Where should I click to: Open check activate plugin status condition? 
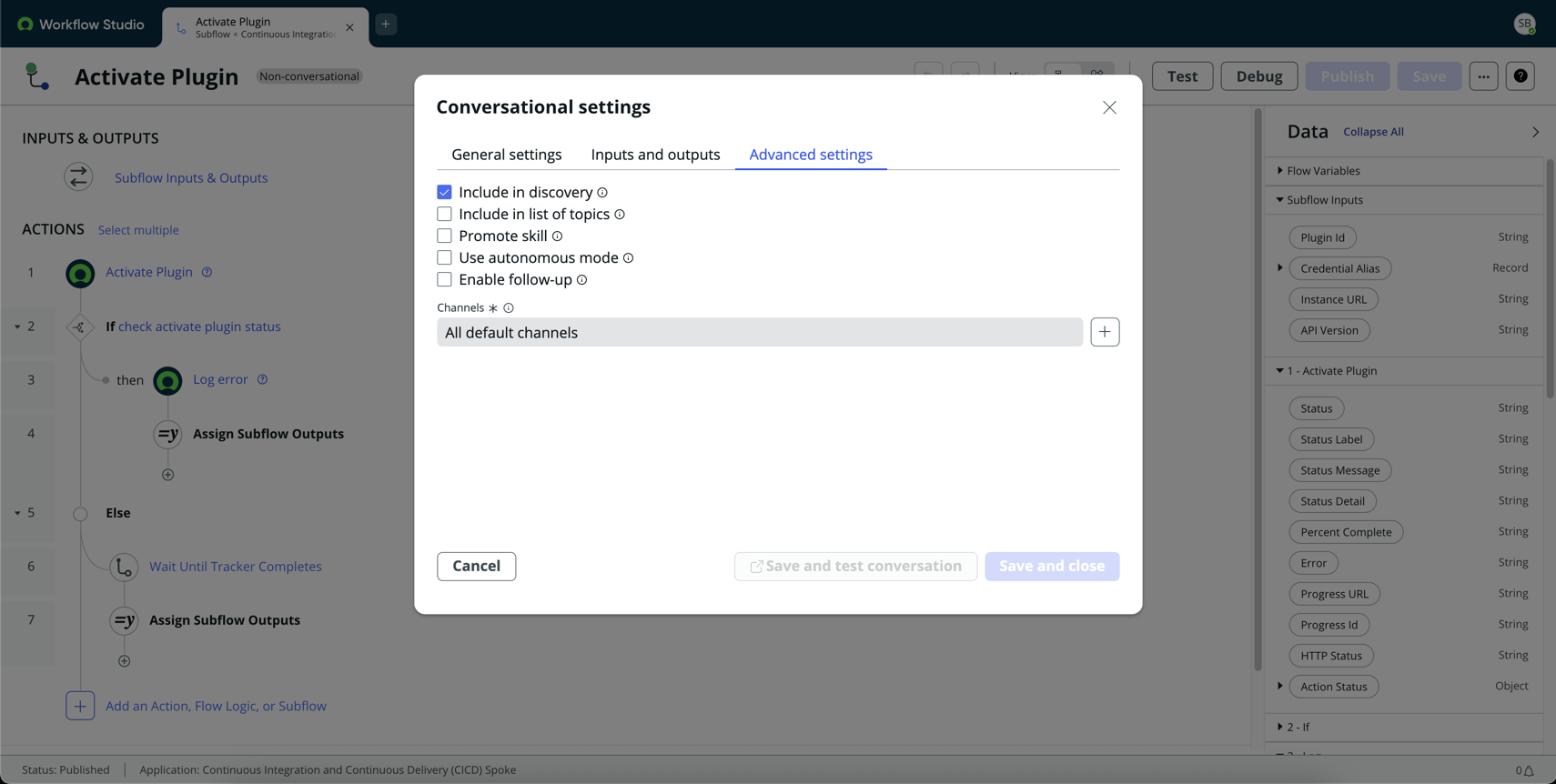click(199, 327)
